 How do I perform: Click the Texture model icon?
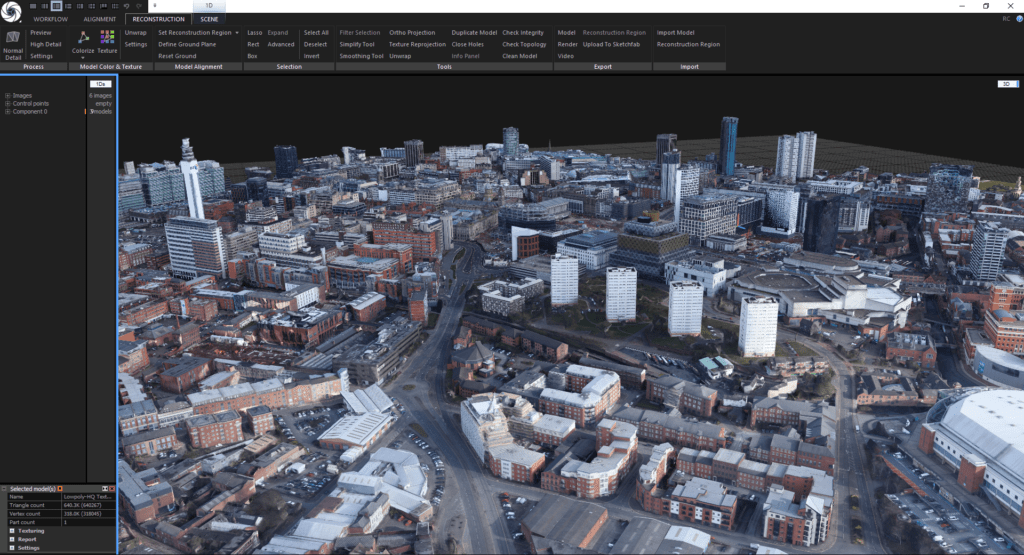(x=107, y=37)
